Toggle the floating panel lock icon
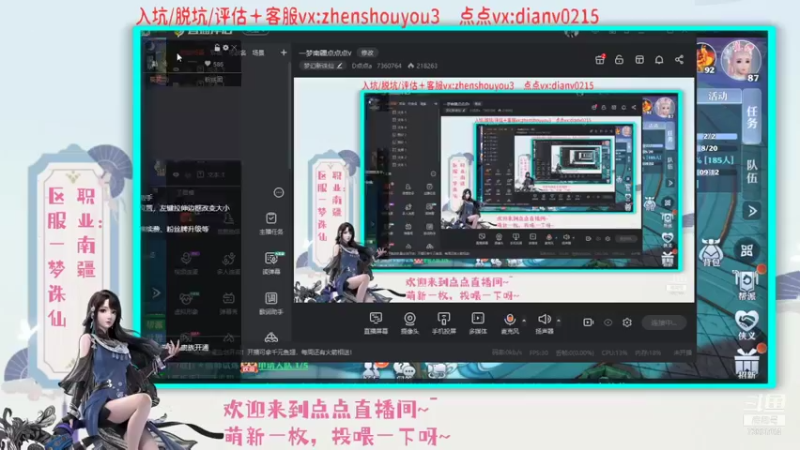The image size is (800, 450). 217,47
